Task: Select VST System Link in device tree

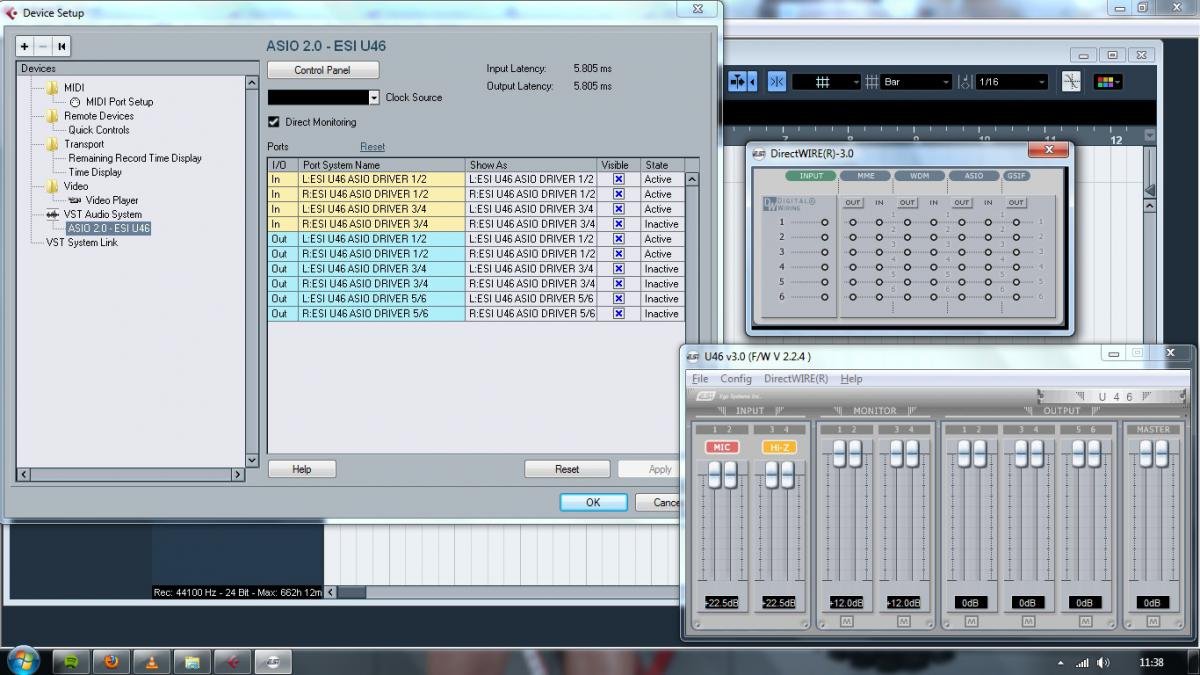Action: (82, 242)
